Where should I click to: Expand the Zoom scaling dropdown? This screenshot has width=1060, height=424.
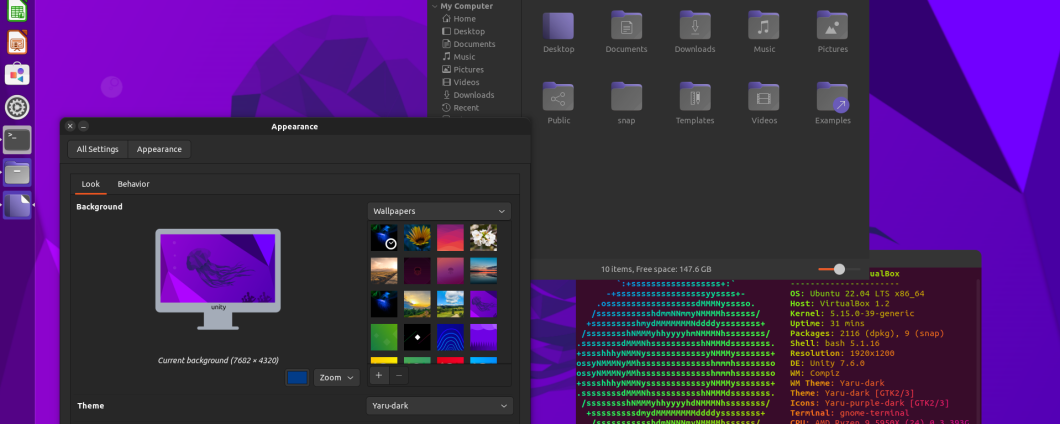[336, 377]
